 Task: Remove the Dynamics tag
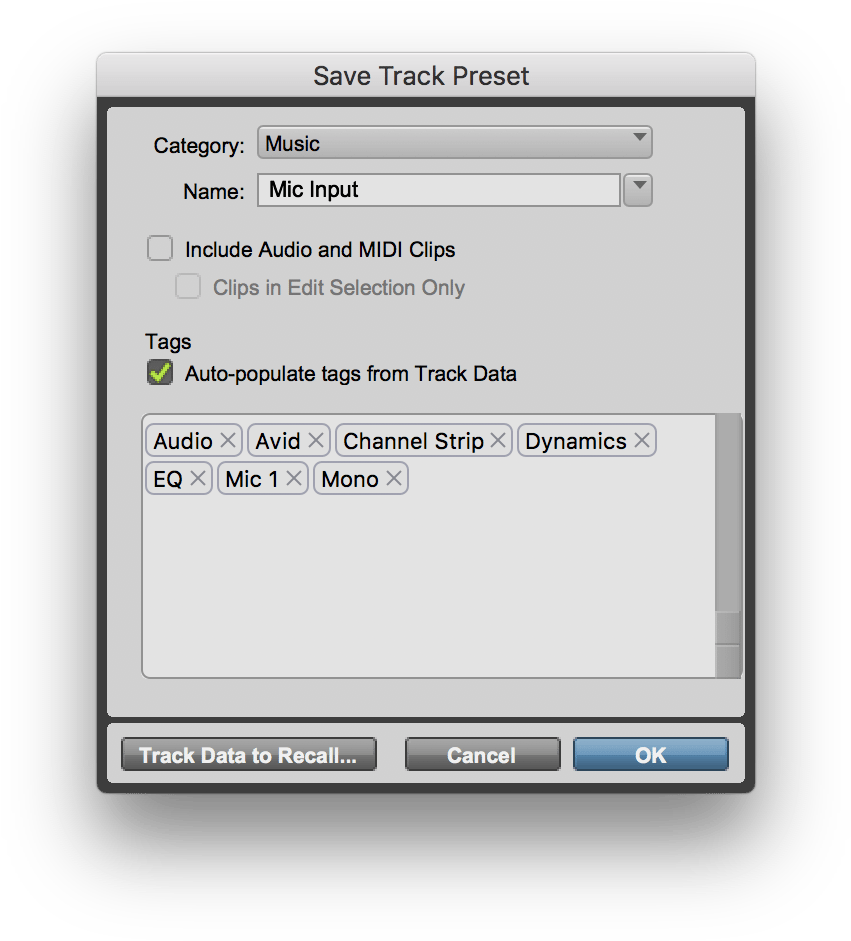[x=643, y=440]
